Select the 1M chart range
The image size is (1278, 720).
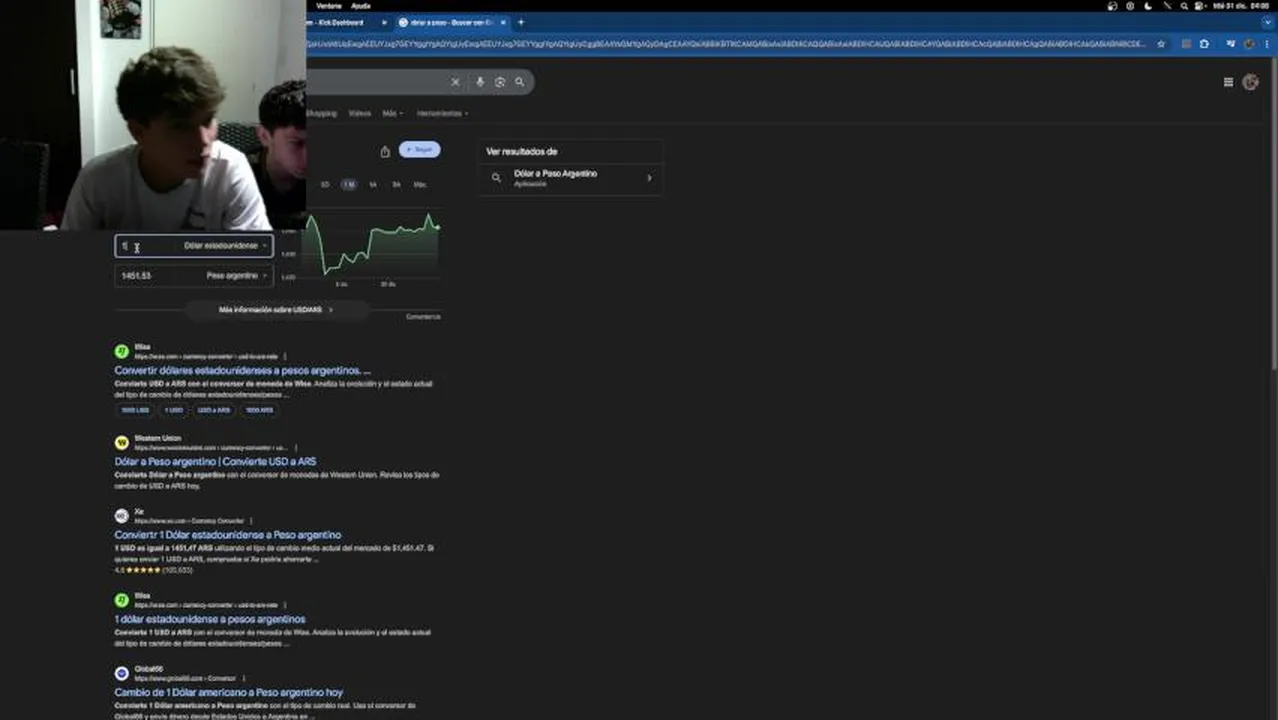349,185
